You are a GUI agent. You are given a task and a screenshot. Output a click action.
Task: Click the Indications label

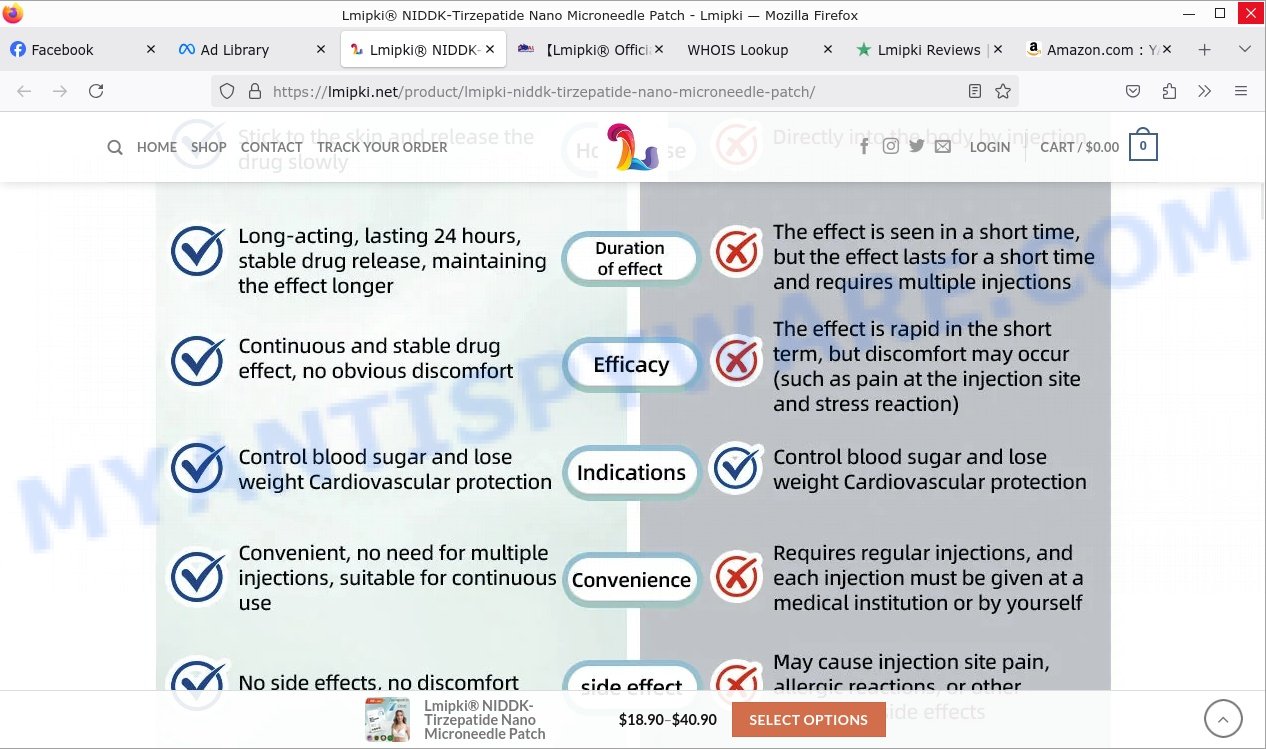pyautogui.click(x=632, y=472)
